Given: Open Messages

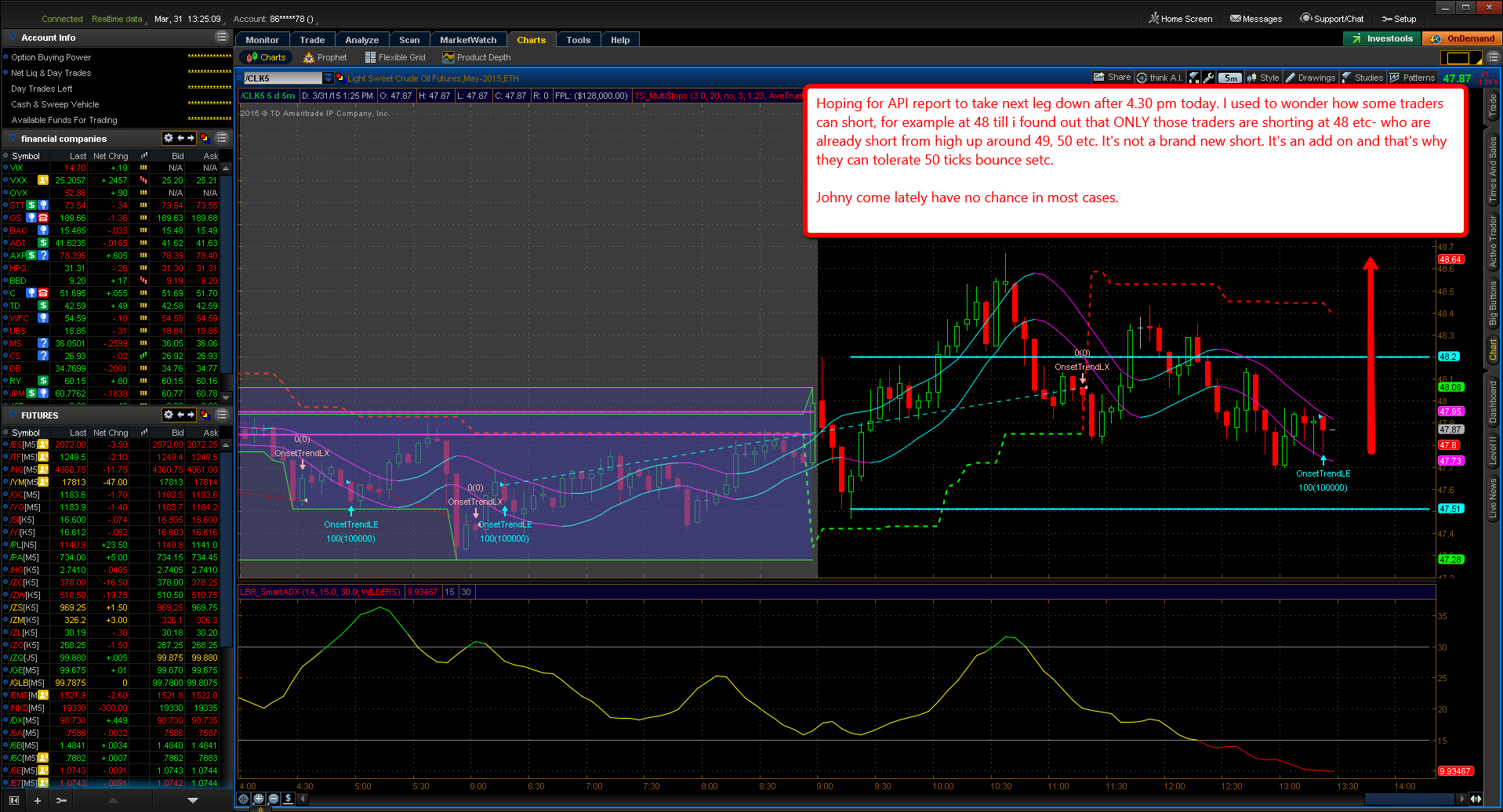Looking at the screenshot, I should pos(1256,19).
